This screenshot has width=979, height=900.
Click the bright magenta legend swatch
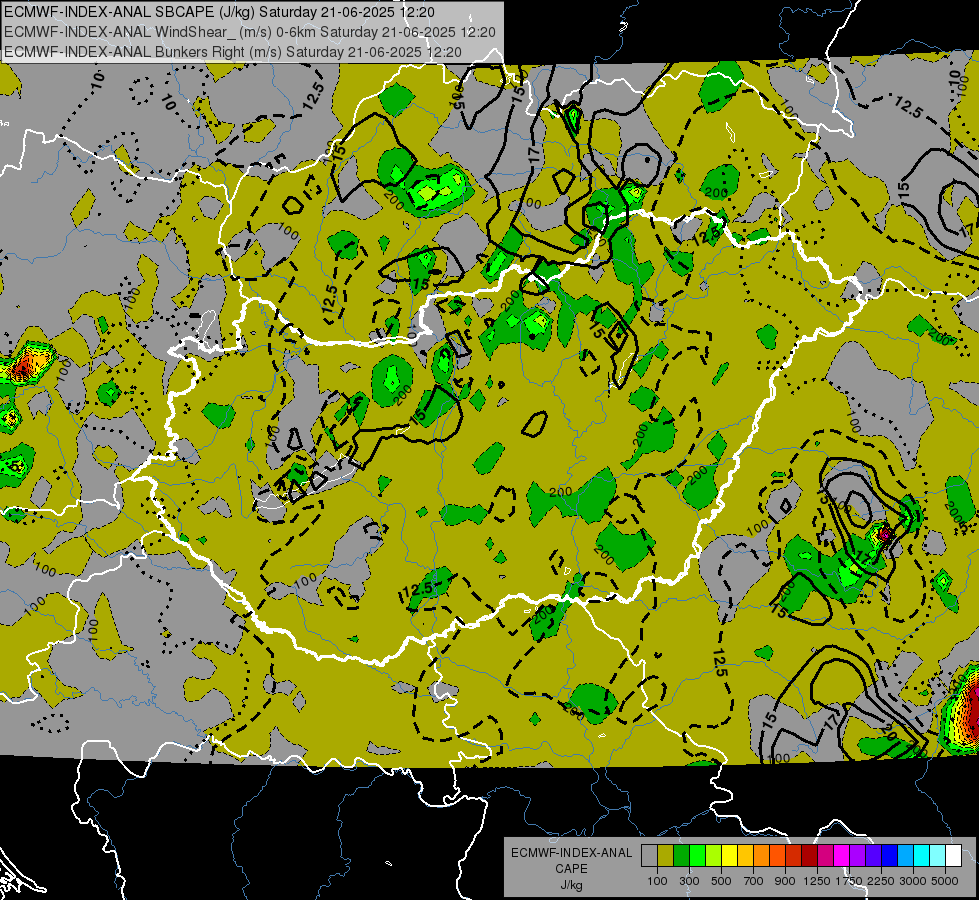coord(842,855)
